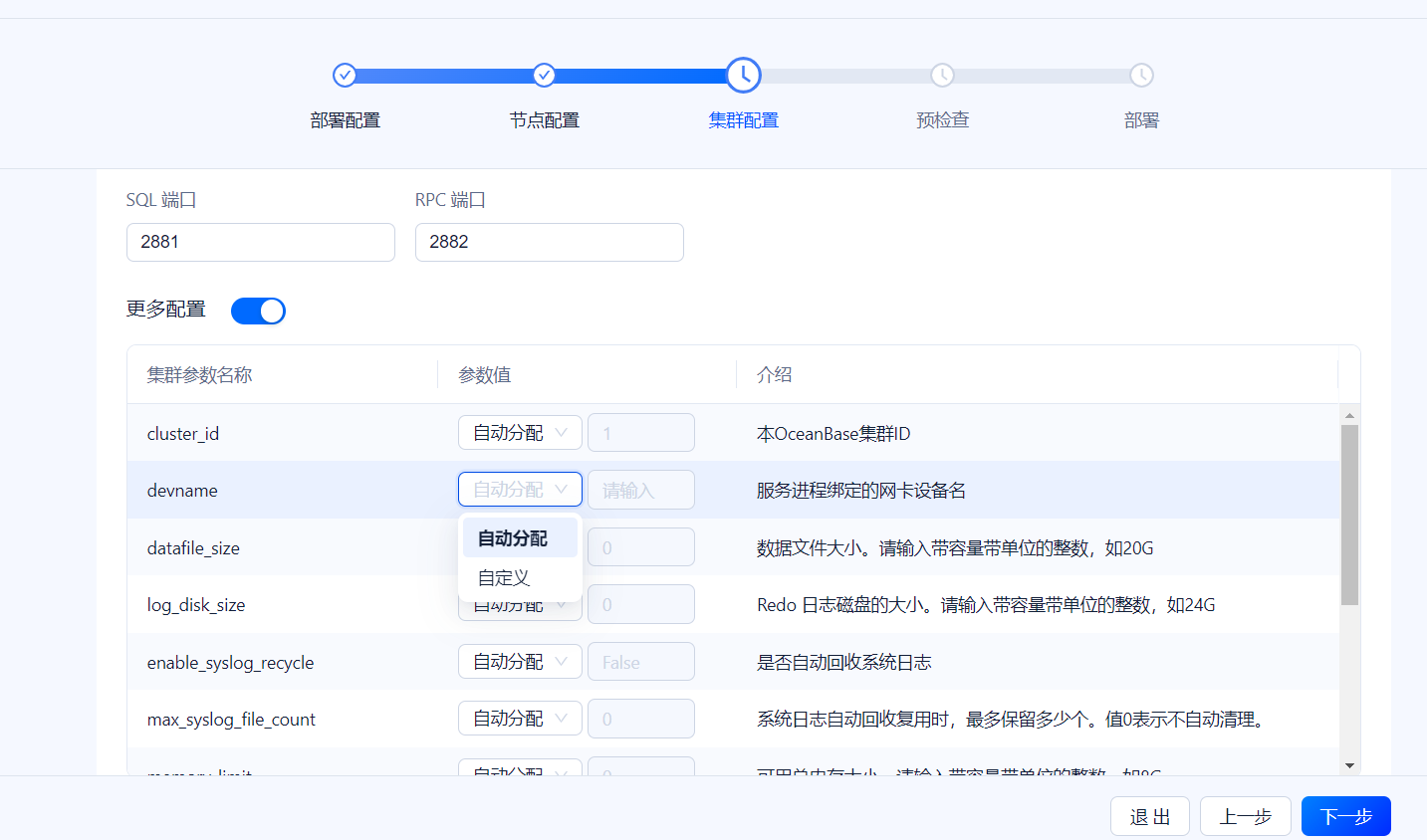
Task: Click the 部署配置 step label
Action: click(345, 120)
